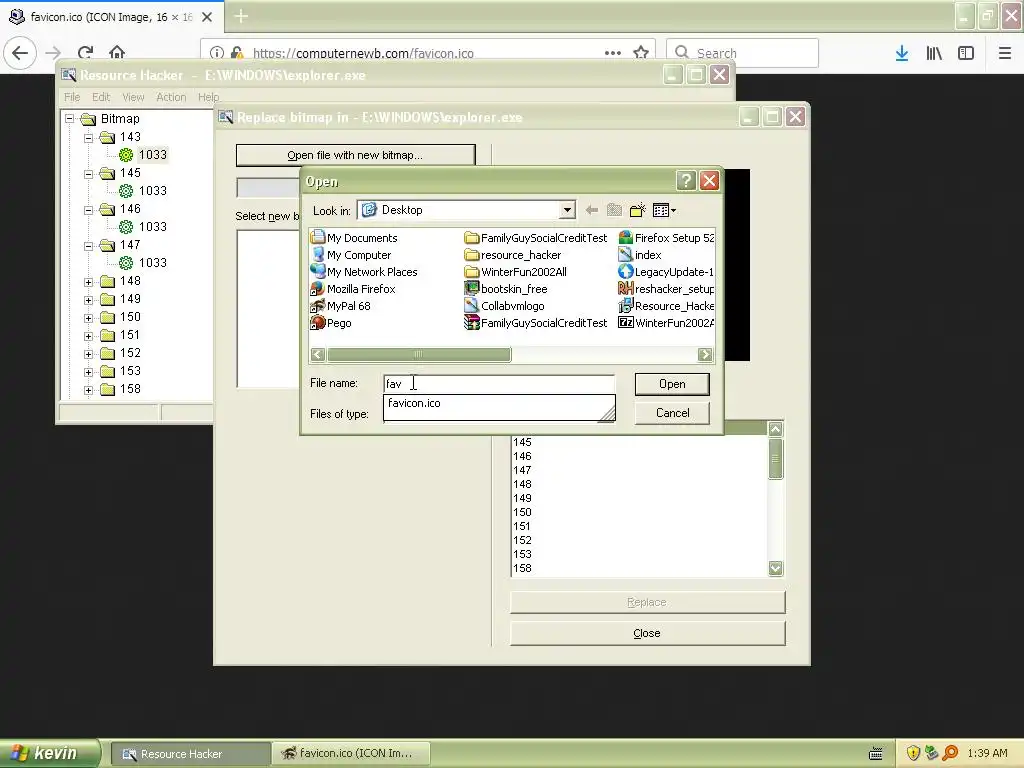Open the Help menu in Resource Hacker
Image resolution: width=1024 pixels, height=768 pixels.
(208, 97)
